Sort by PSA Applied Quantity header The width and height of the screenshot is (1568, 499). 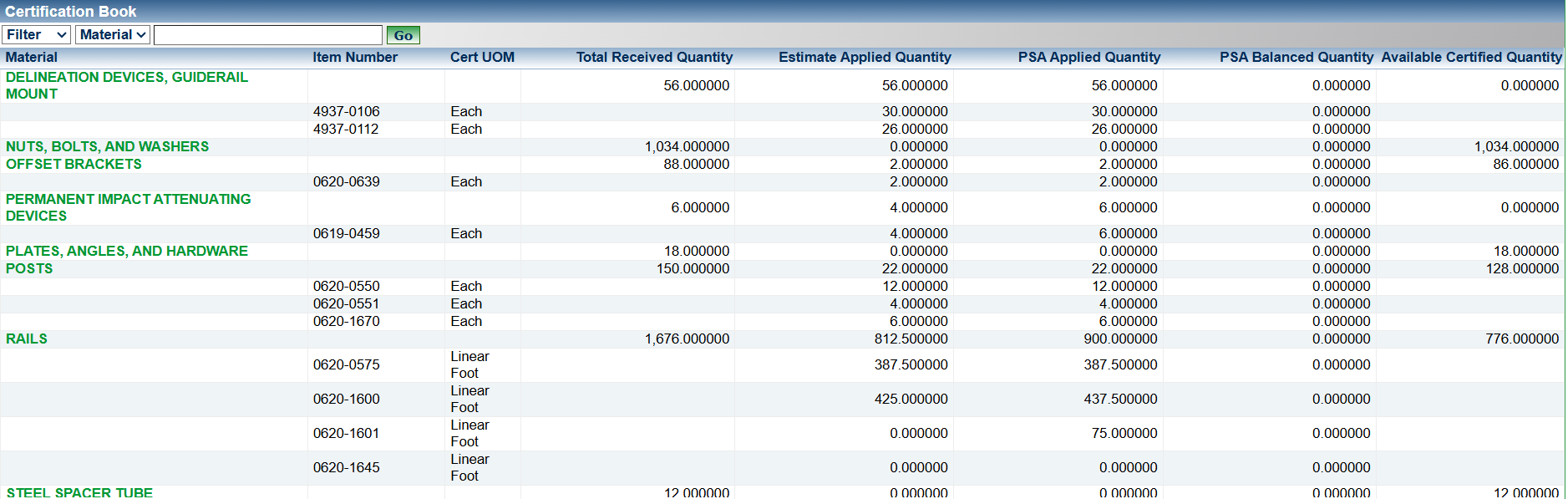(1089, 57)
